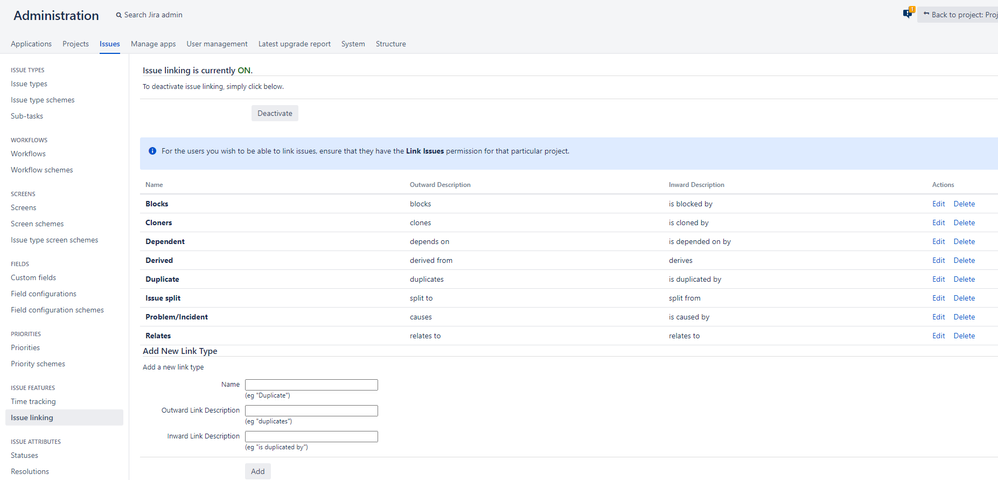Go to User management tab
The height and width of the screenshot is (480, 998).
point(217,44)
